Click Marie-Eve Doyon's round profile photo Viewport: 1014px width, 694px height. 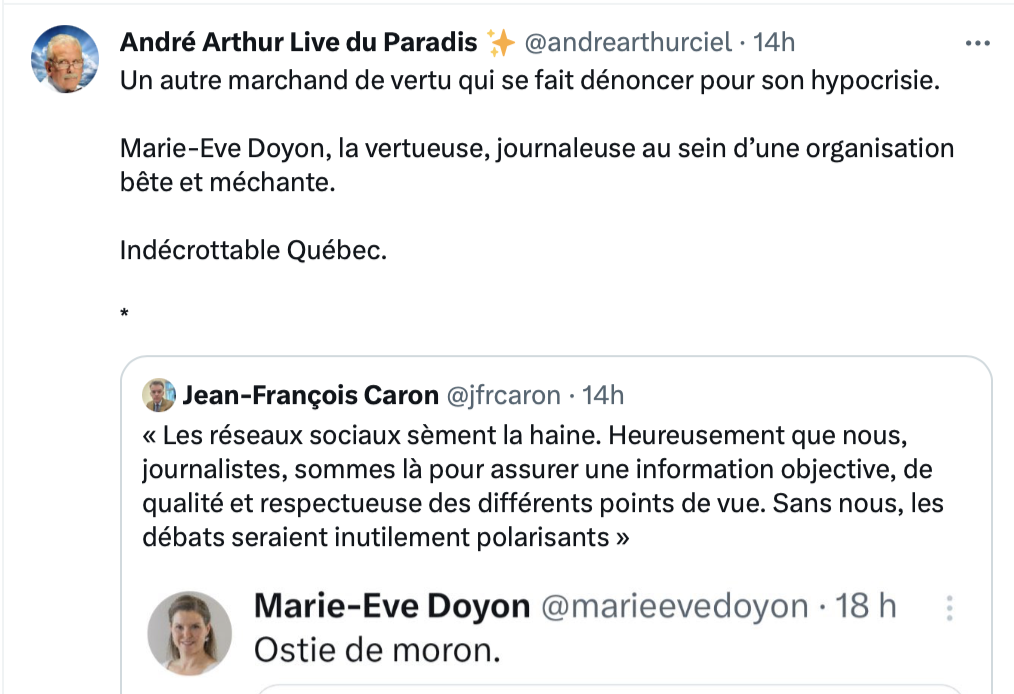tap(189, 633)
